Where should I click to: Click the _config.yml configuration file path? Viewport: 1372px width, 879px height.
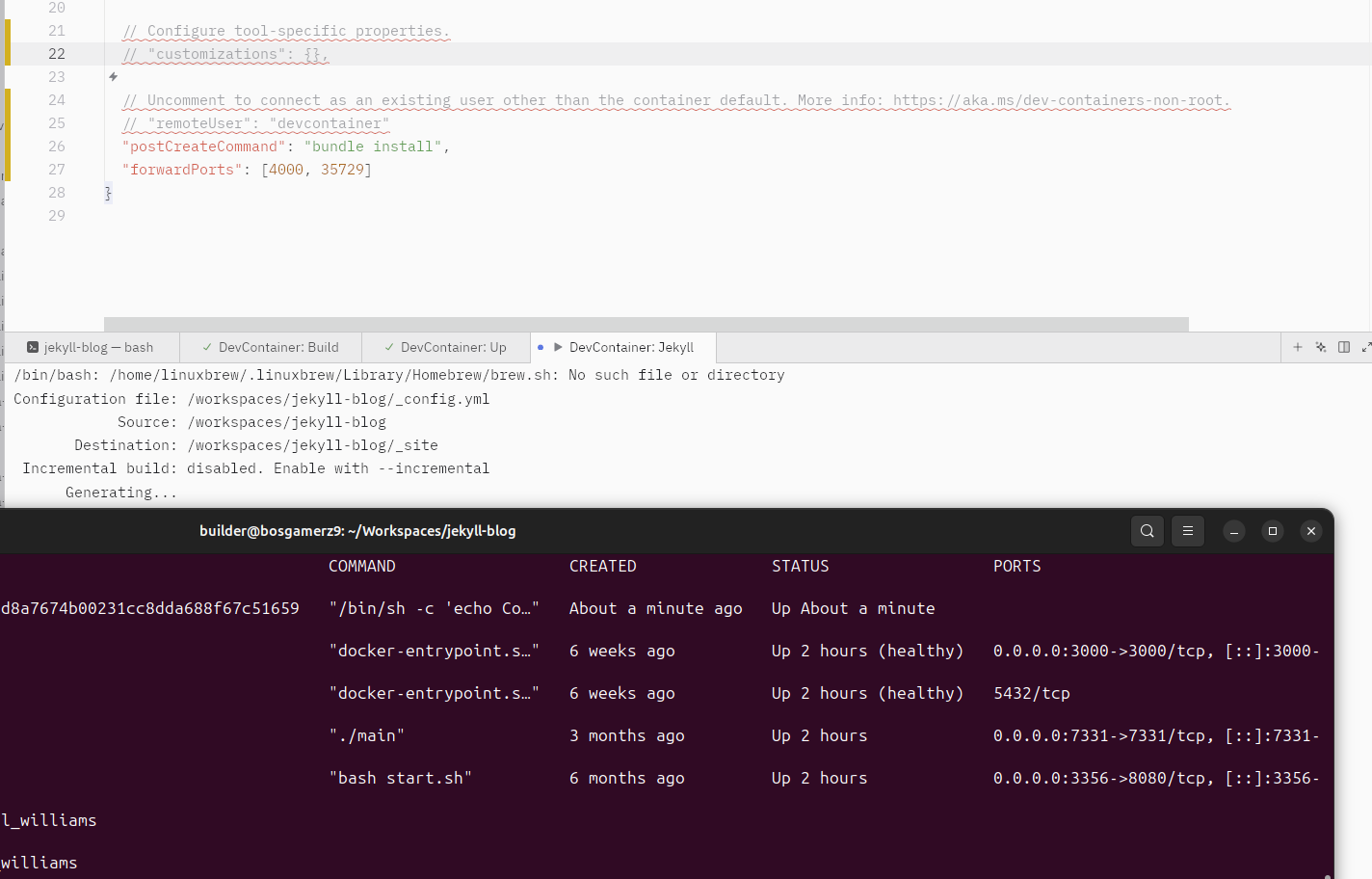(338, 399)
